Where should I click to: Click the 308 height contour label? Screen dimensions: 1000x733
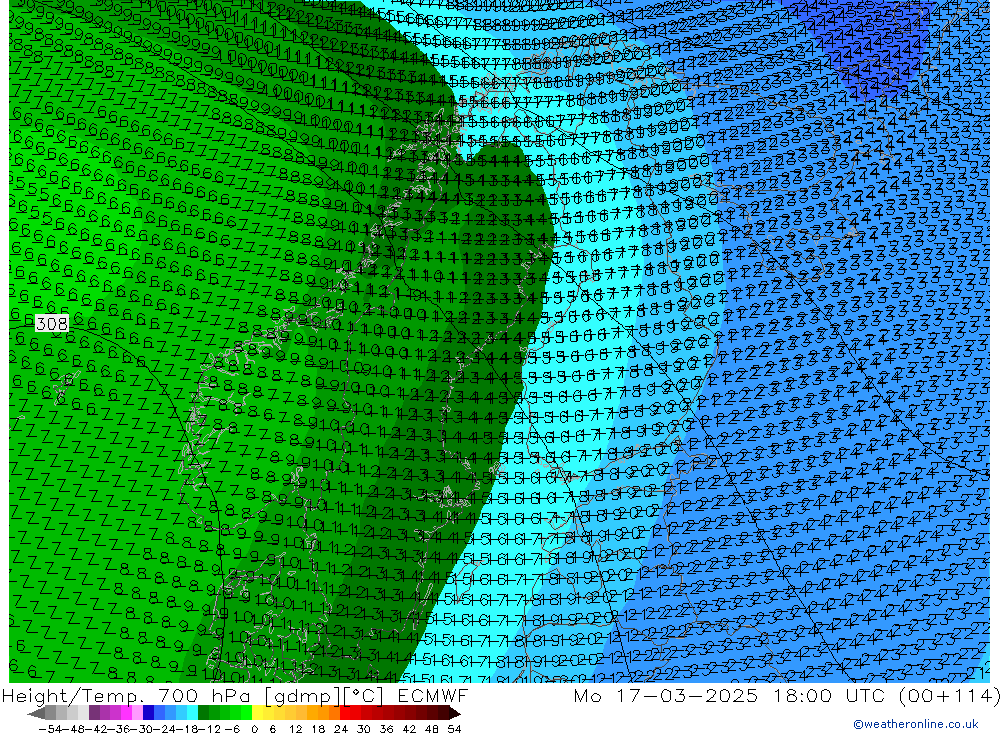(x=52, y=324)
